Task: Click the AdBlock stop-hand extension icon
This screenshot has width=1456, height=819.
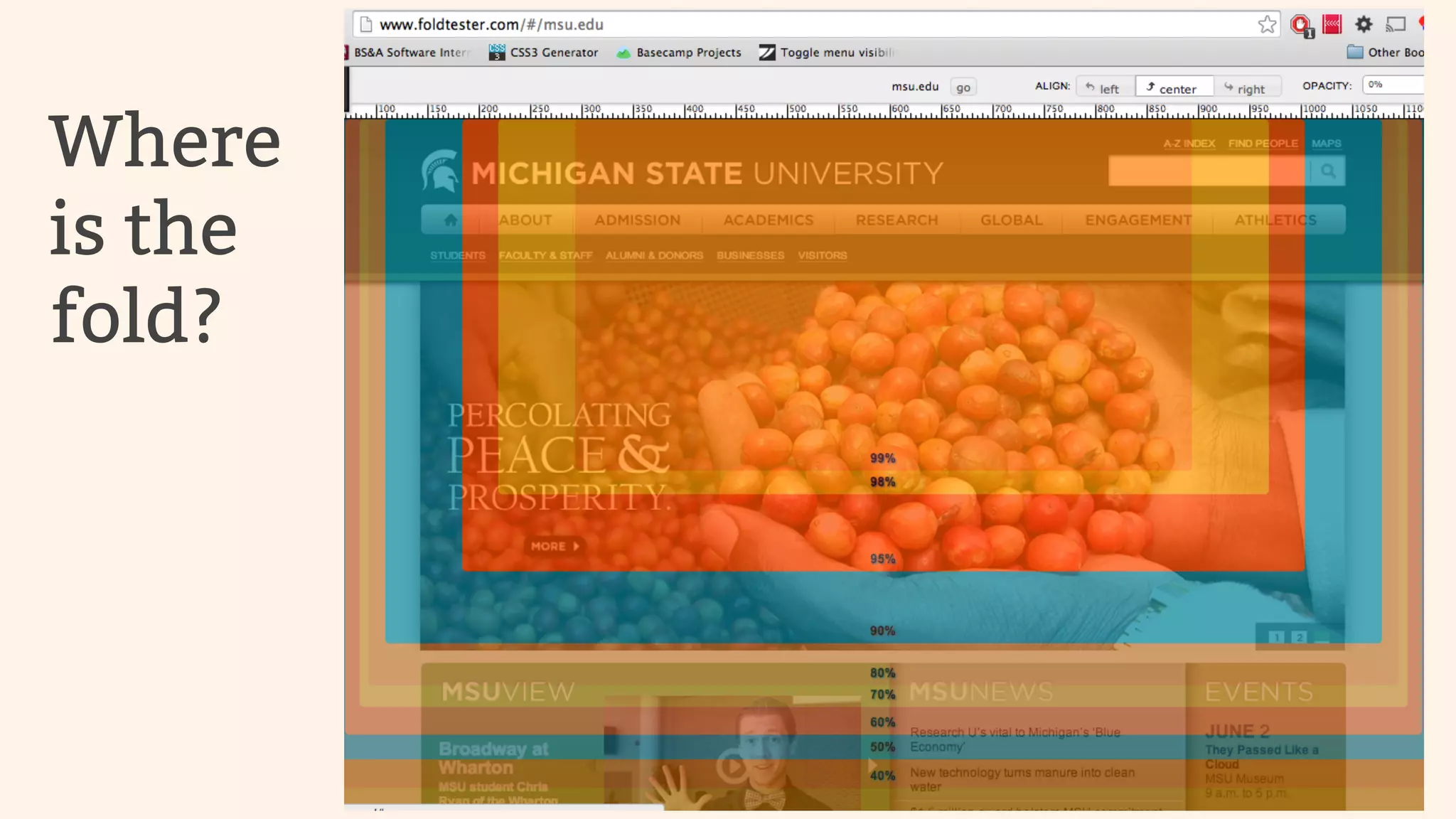Action: tap(1300, 25)
